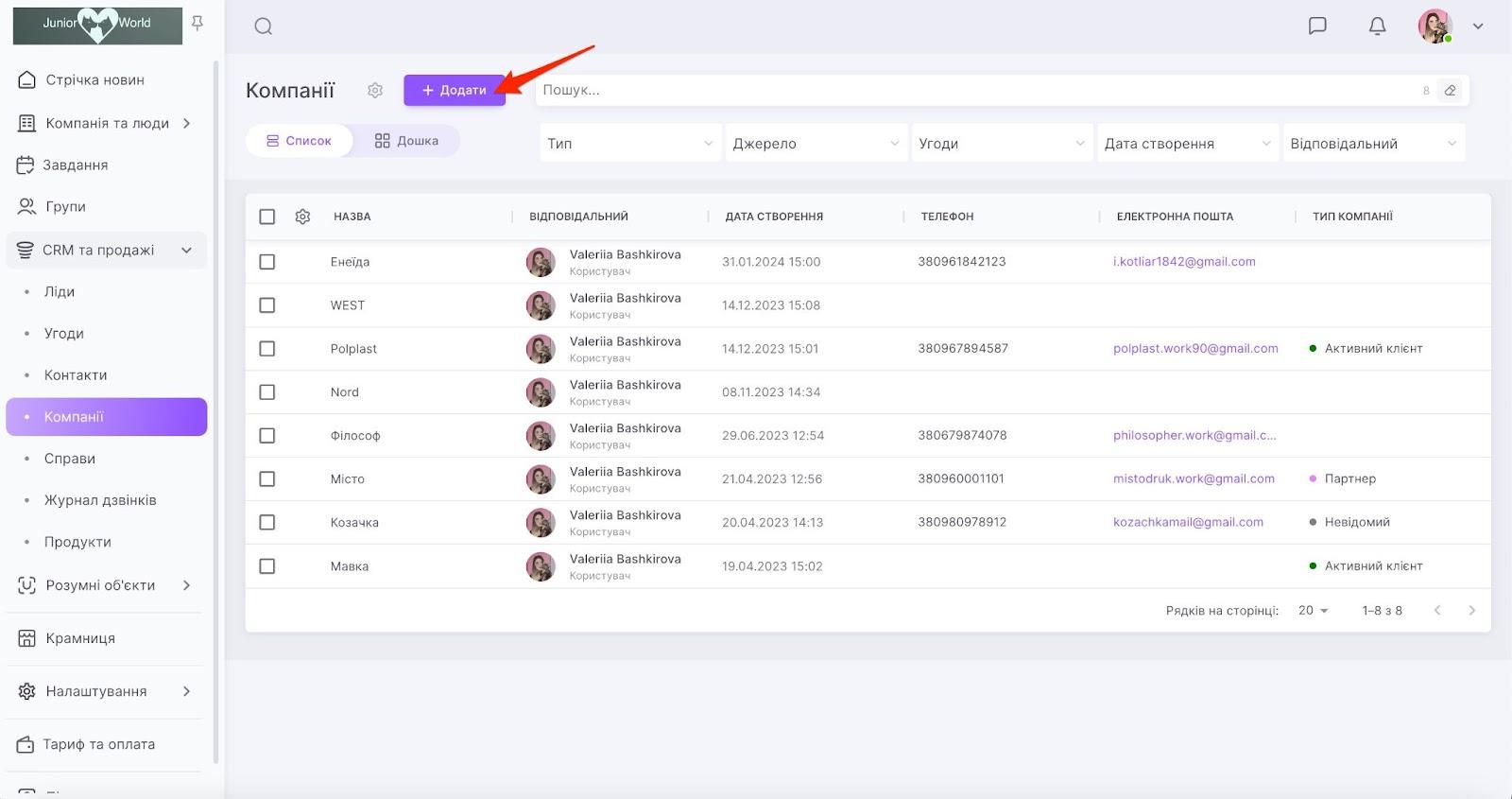Open Угоди in the sidebar menu

coord(64,334)
